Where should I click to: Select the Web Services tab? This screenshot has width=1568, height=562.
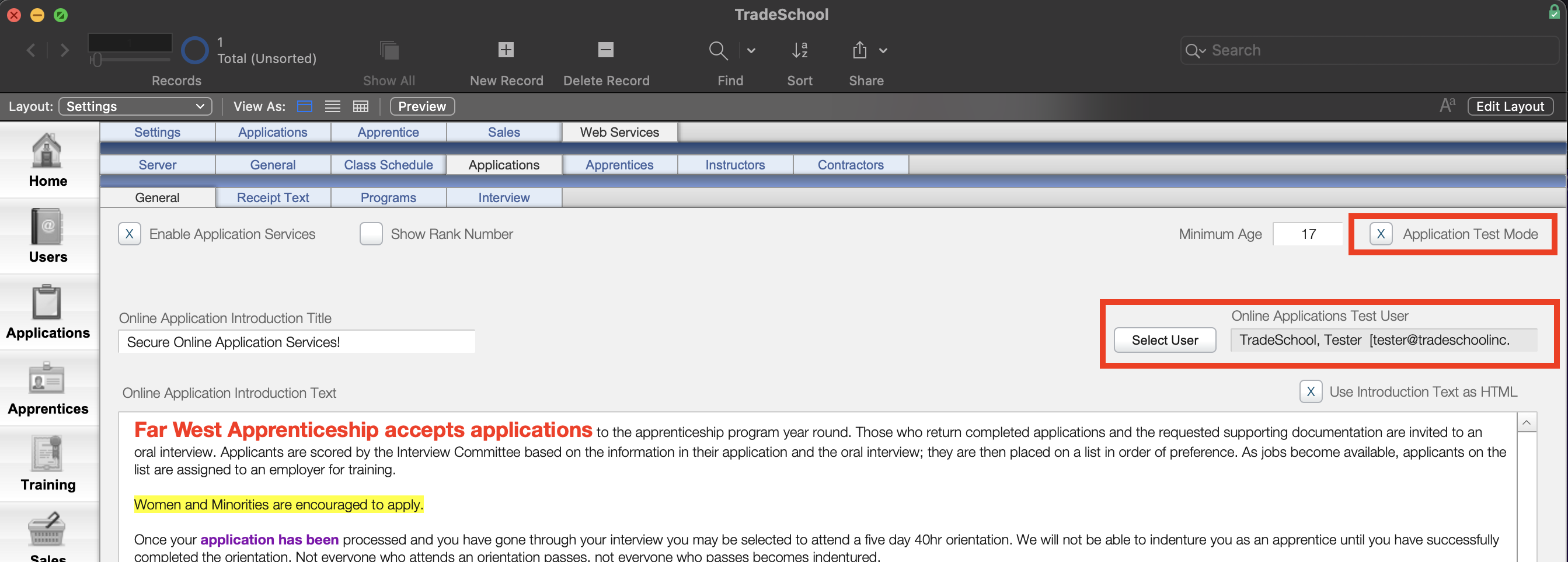619,132
